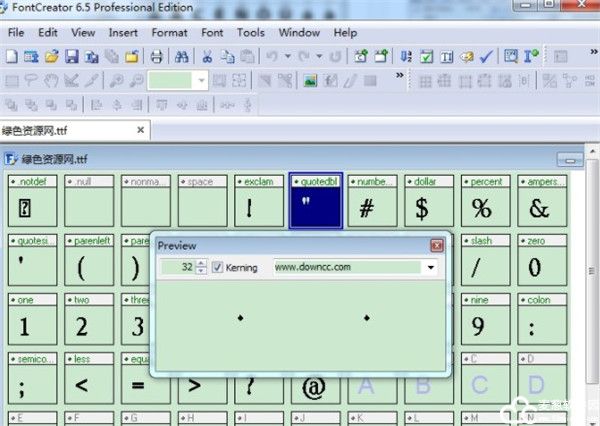Open the zoom level combo box arrow
Viewport: 600px width, 426px height.
tap(201, 81)
